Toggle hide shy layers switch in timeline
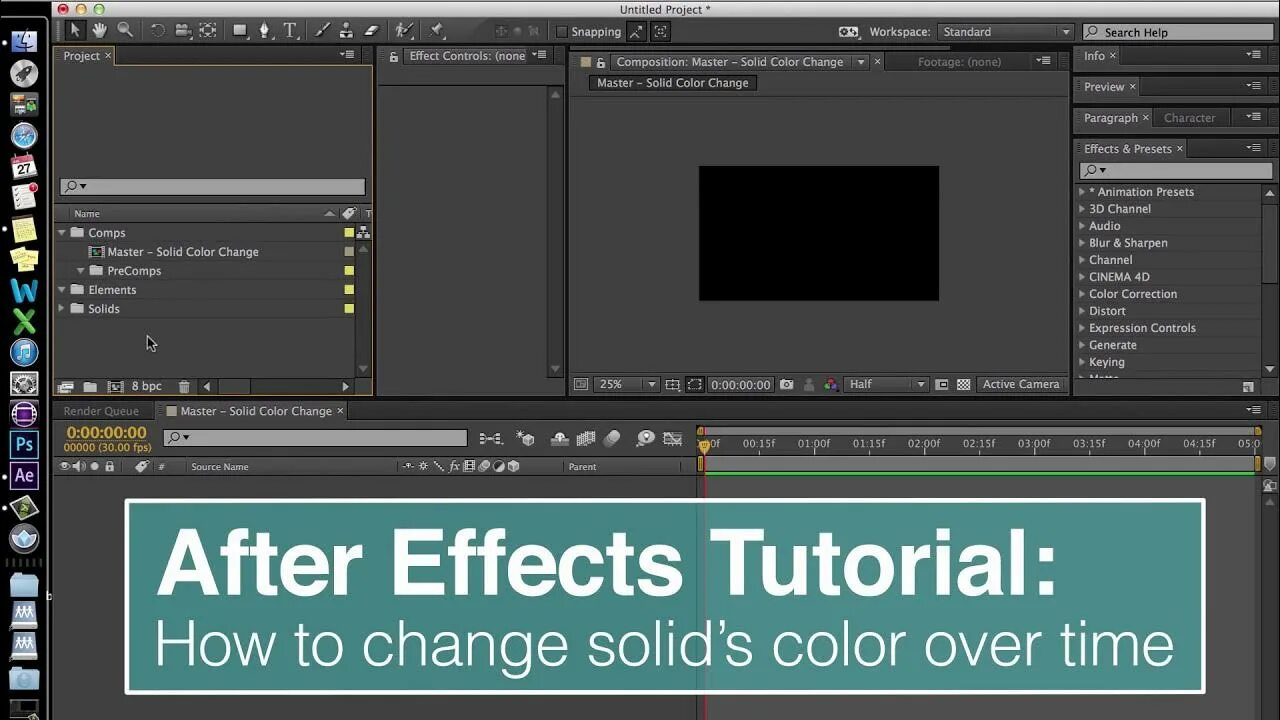 click(560, 438)
